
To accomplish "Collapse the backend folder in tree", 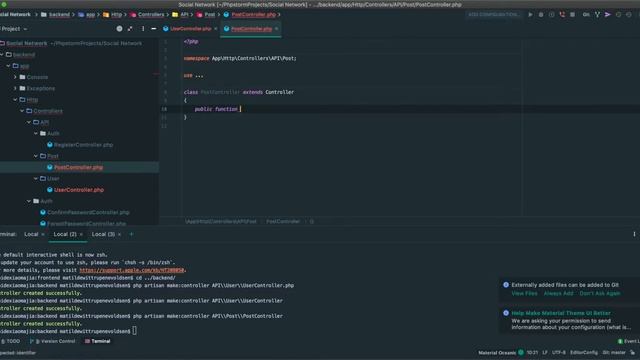I will pos(2,54).
